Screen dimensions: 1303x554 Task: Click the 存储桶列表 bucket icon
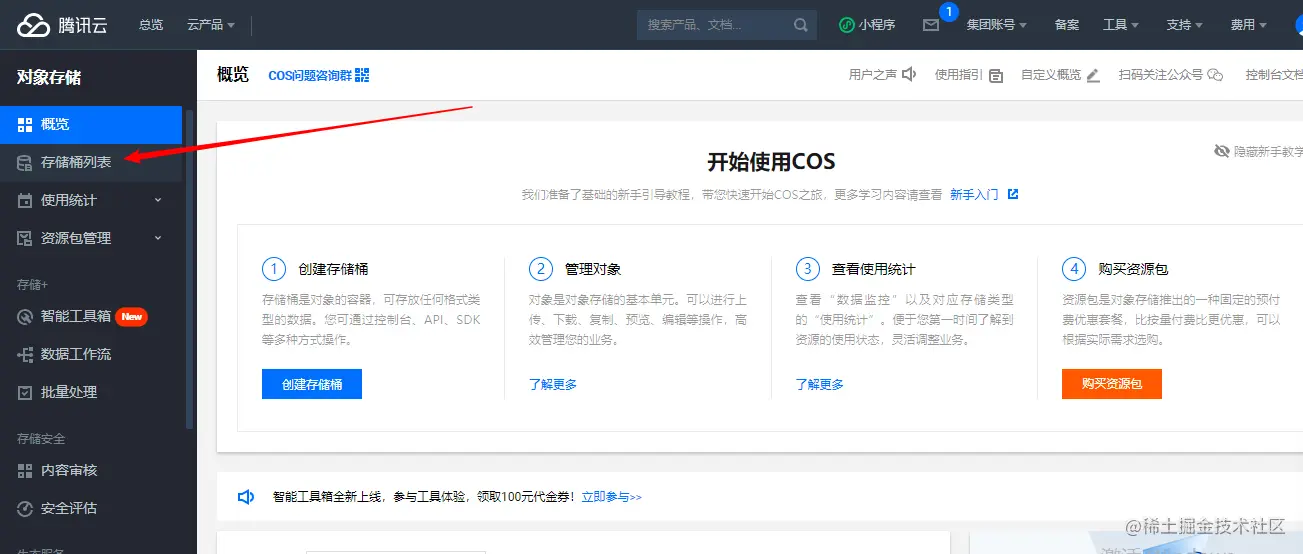(x=25, y=162)
